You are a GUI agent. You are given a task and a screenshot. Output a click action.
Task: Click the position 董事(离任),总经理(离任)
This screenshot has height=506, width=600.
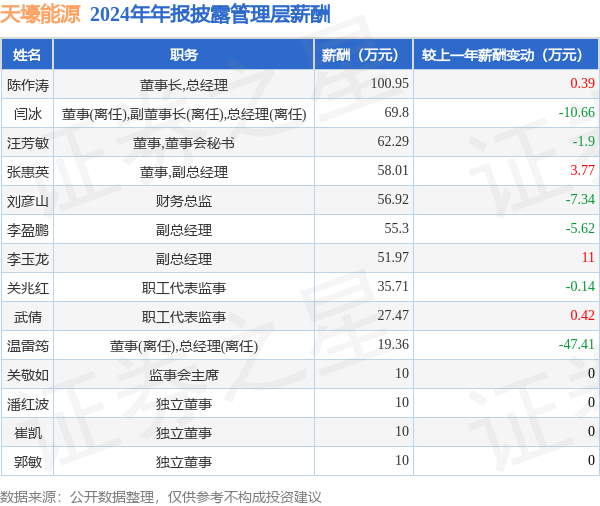point(184,346)
